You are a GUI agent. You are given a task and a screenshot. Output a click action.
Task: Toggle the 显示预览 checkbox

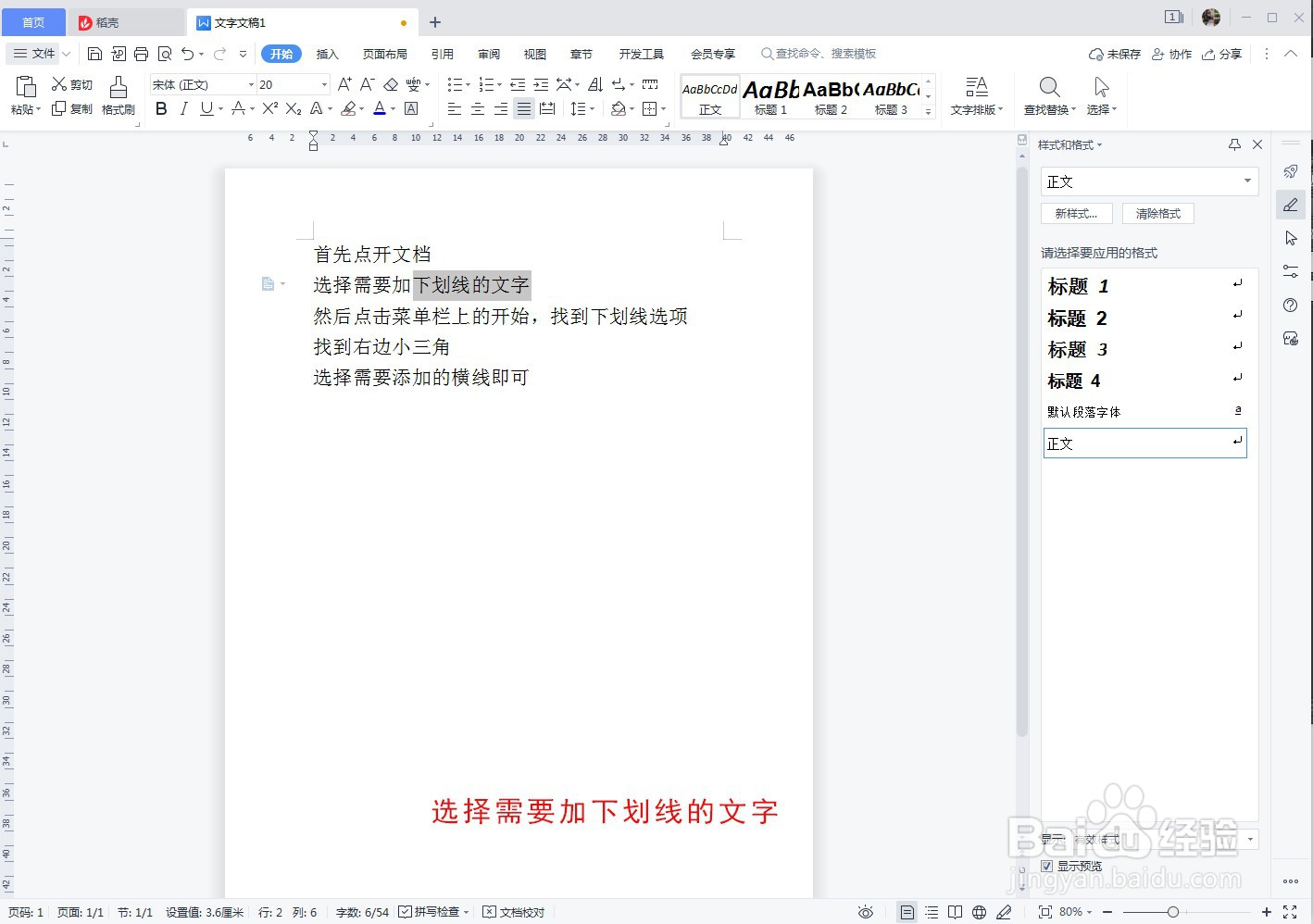[1047, 867]
